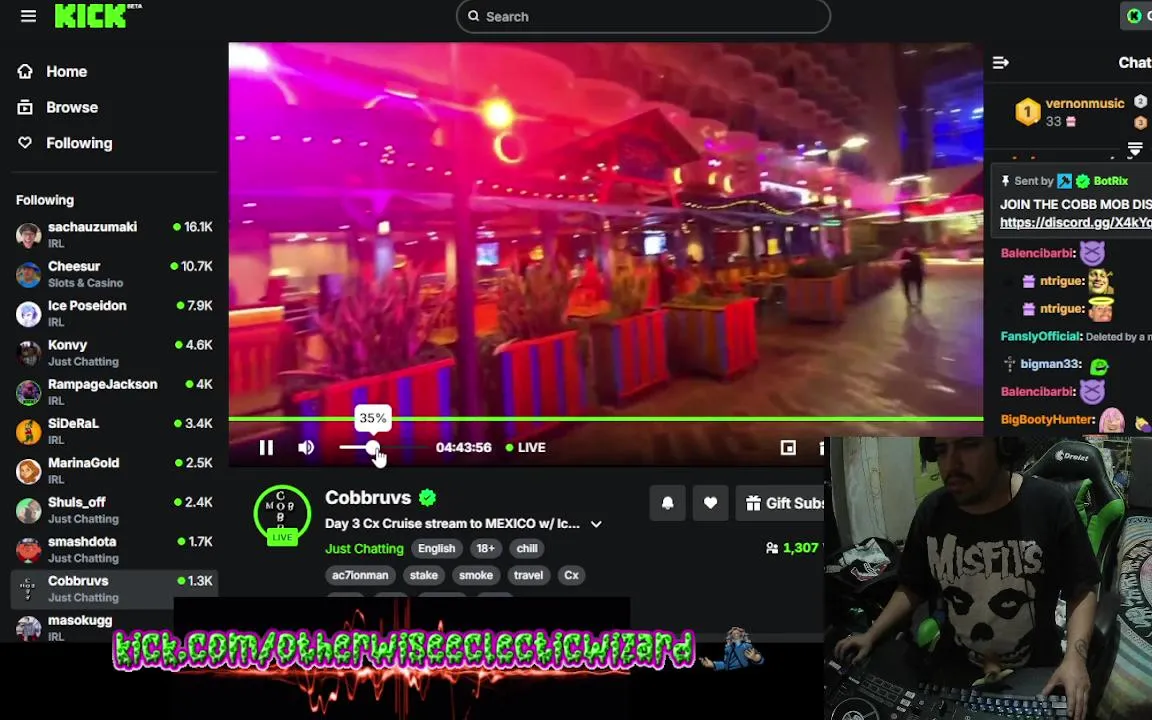Open Ice Poseidon channel
This screenshot has width=1152, height=720.
[x=114, y=313]
